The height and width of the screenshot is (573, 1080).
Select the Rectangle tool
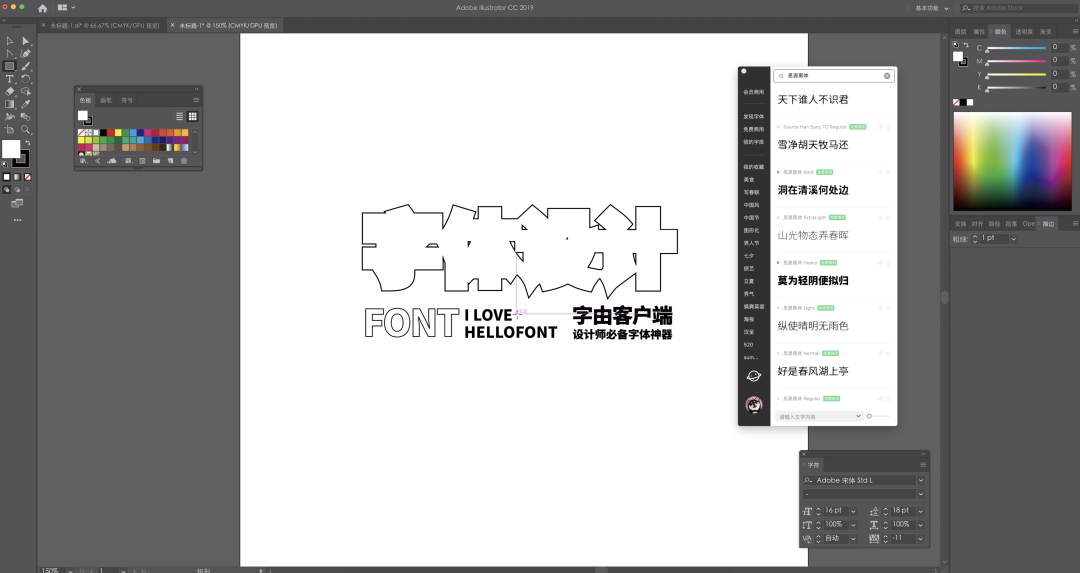click(10, 66)
